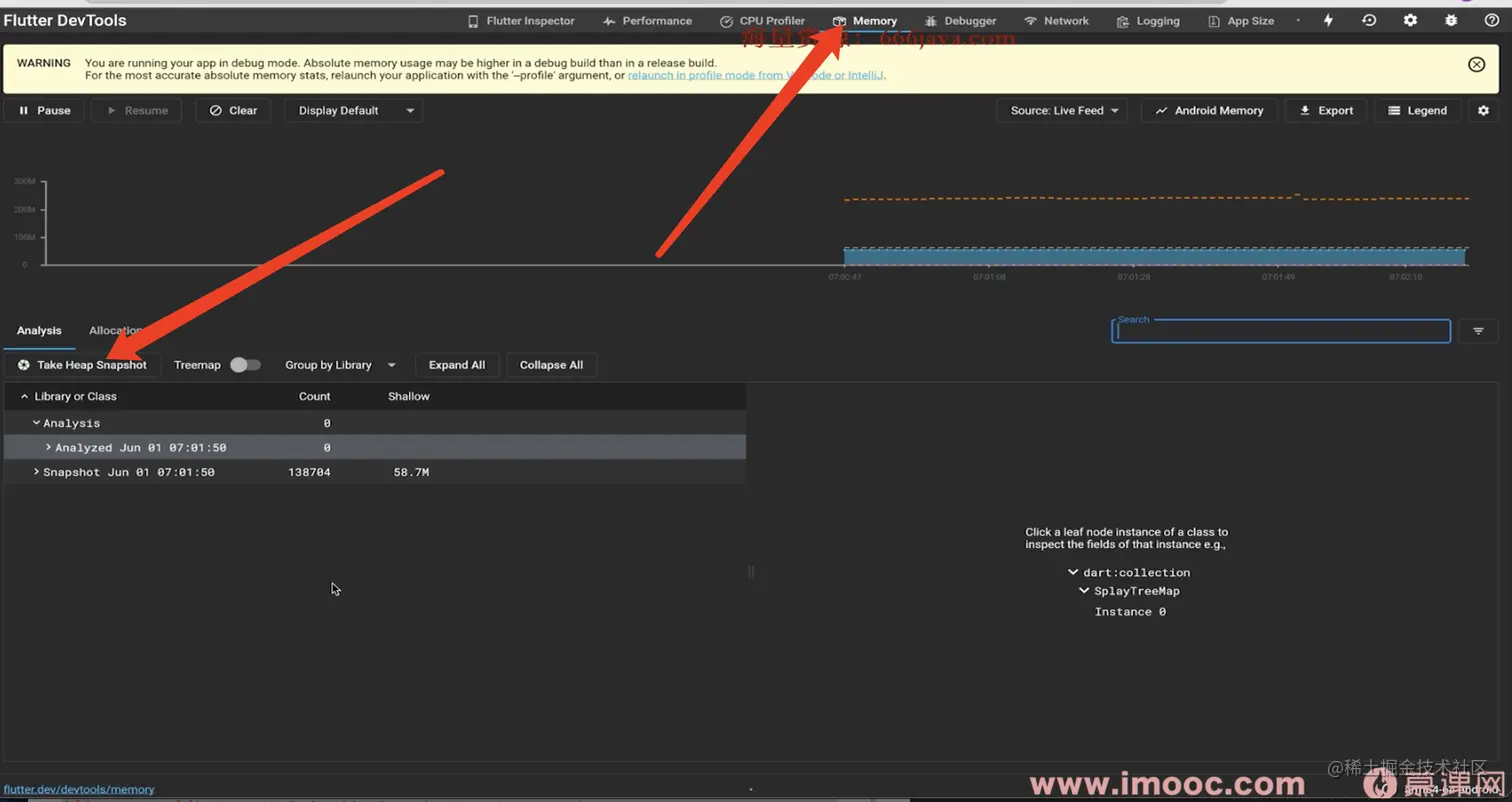Open the App Size tab
The image size is (1512, 802).
[1240, 20]
